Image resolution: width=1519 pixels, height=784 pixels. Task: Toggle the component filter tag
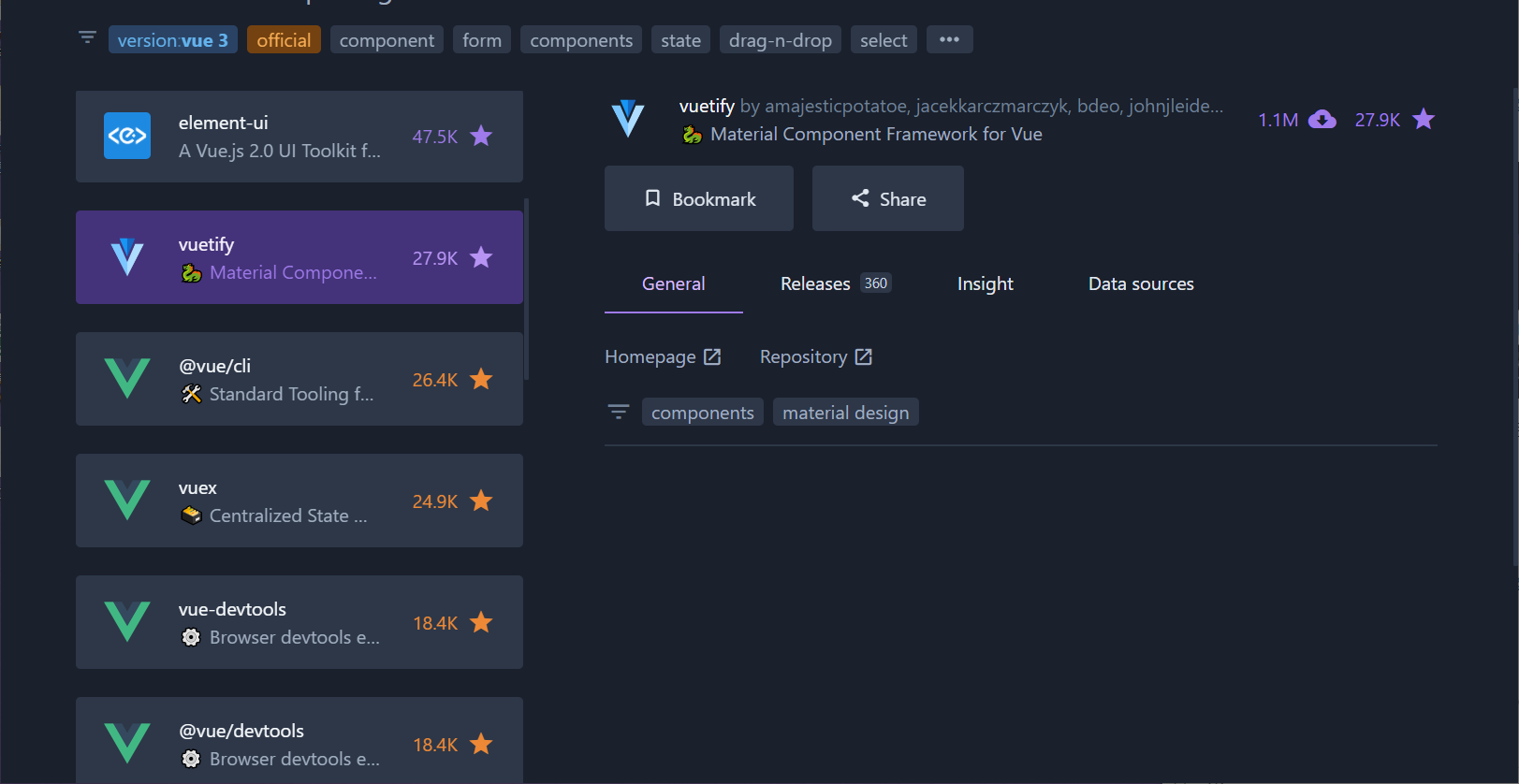(x=387, y=40)
